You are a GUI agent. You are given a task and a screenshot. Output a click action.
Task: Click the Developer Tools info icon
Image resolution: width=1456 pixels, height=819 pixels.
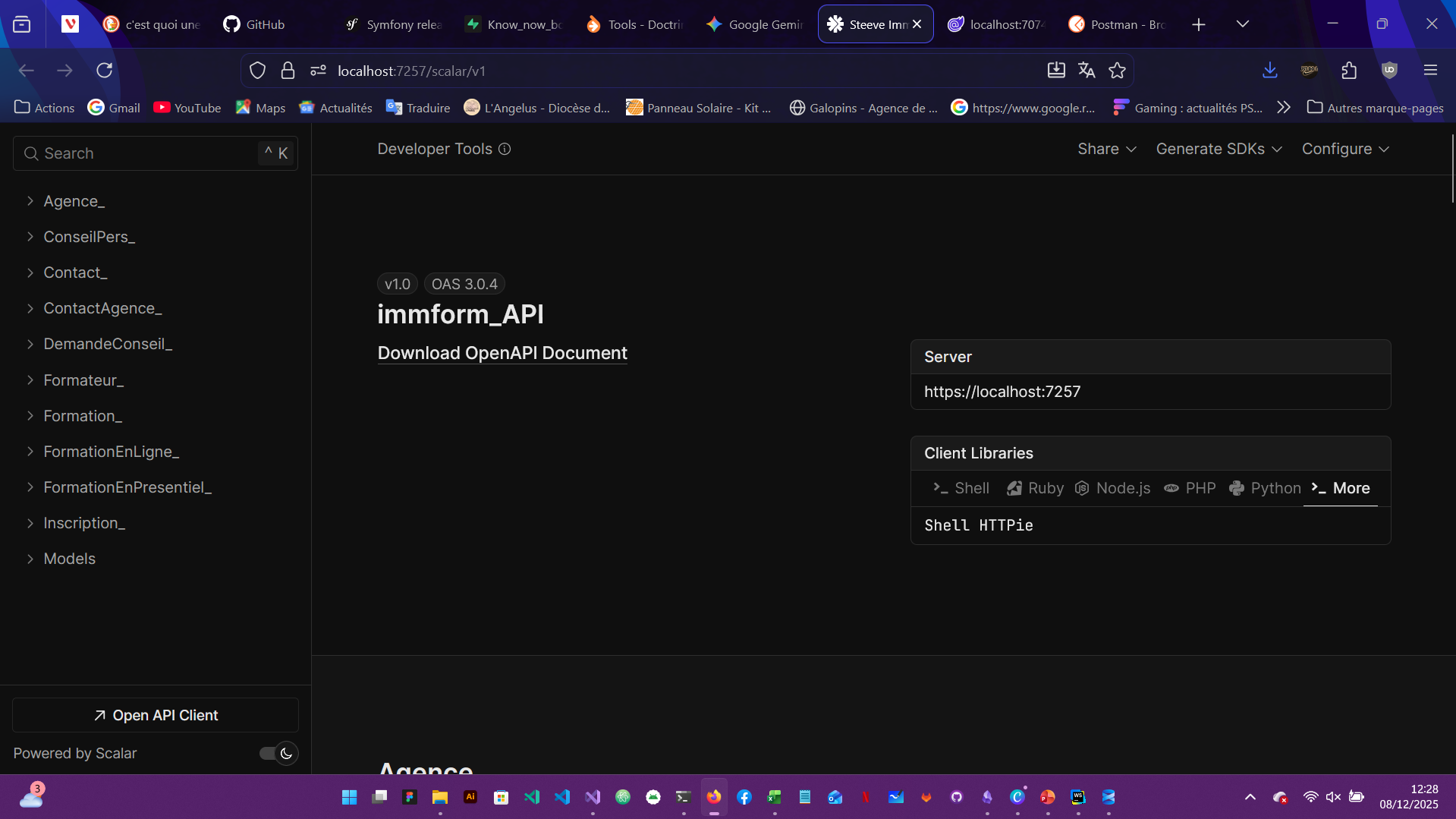coord(505,150)
